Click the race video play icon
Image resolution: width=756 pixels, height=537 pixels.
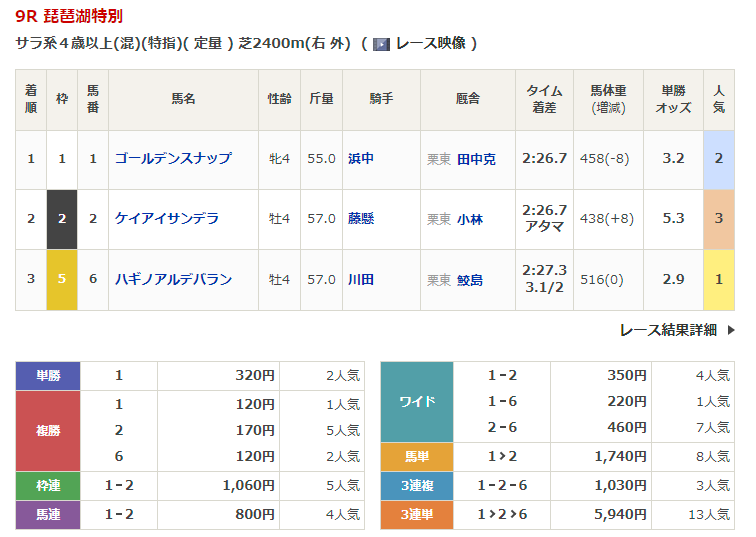381,44
